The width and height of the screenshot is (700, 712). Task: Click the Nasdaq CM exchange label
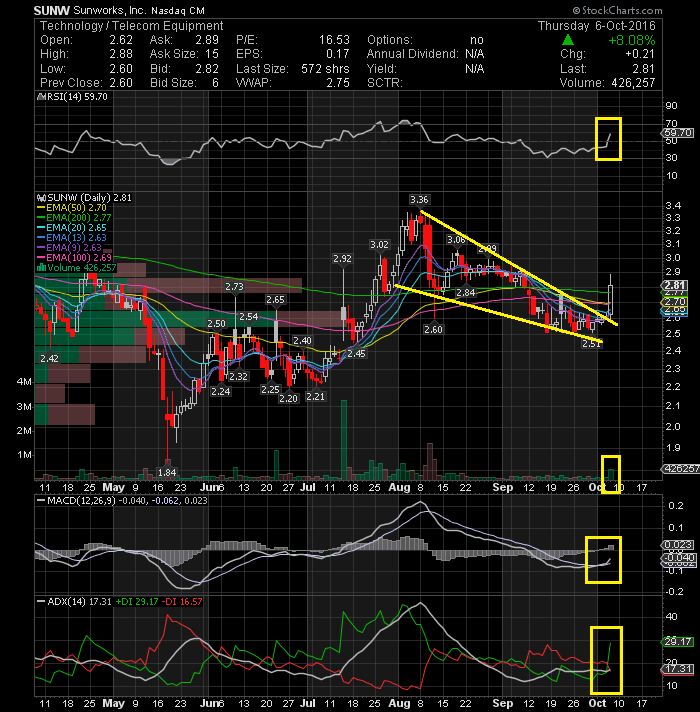(178, 10)
